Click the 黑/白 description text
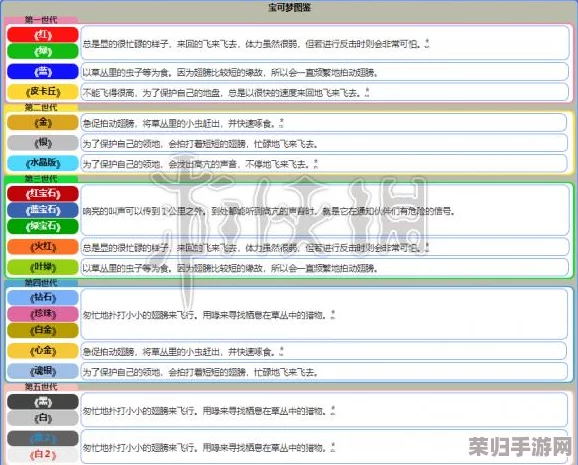Image resolution: width=578 pixels, height=465 pixels. tap(205, 411)
